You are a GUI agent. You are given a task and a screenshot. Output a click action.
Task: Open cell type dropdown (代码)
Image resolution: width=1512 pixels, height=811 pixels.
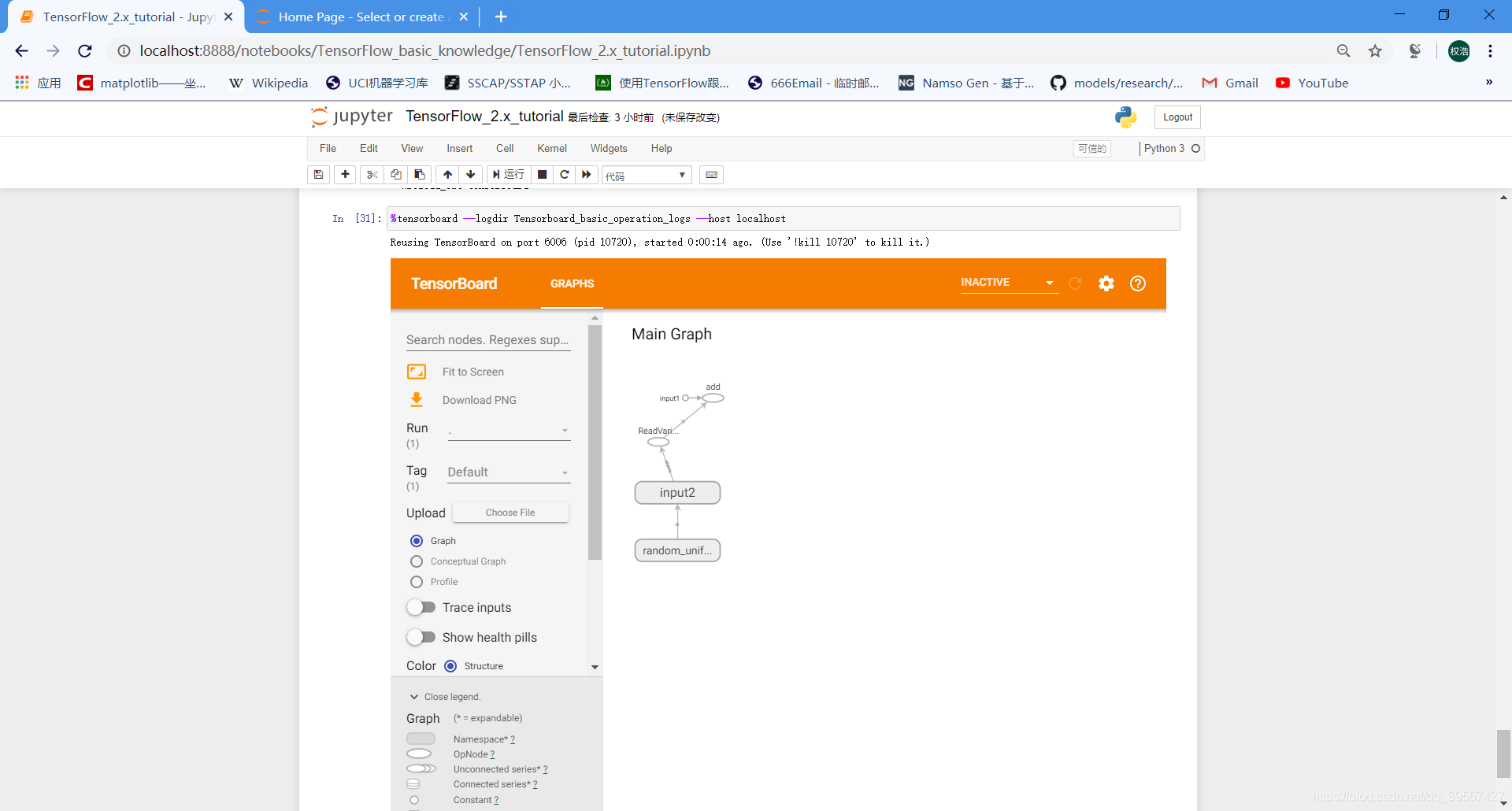click(647, 175)
